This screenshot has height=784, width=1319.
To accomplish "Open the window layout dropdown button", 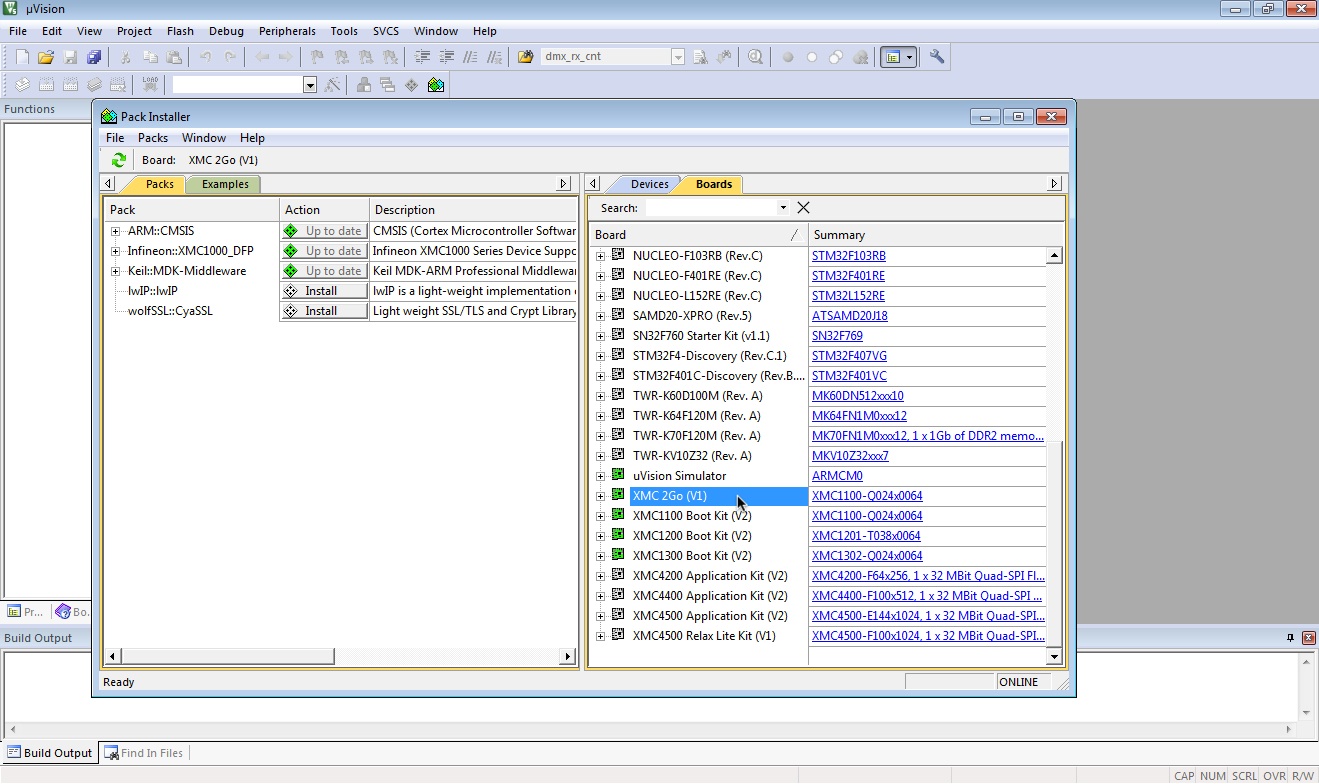I will (898, 57).
